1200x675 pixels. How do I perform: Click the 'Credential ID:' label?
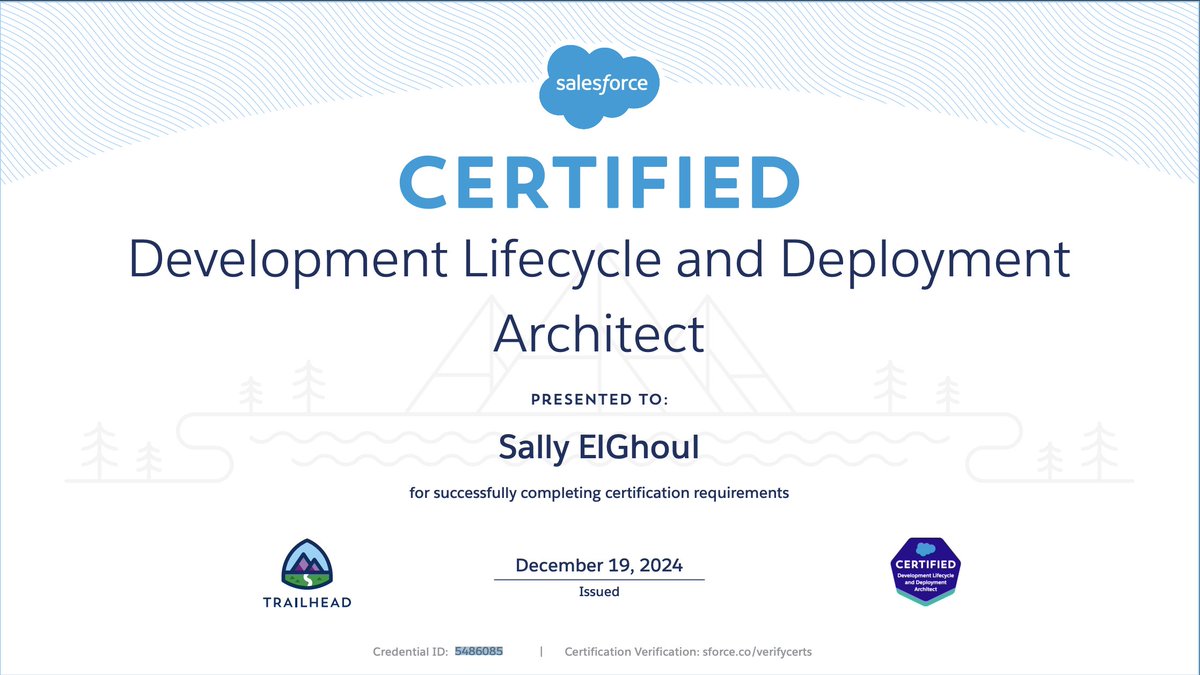point(411,652)
